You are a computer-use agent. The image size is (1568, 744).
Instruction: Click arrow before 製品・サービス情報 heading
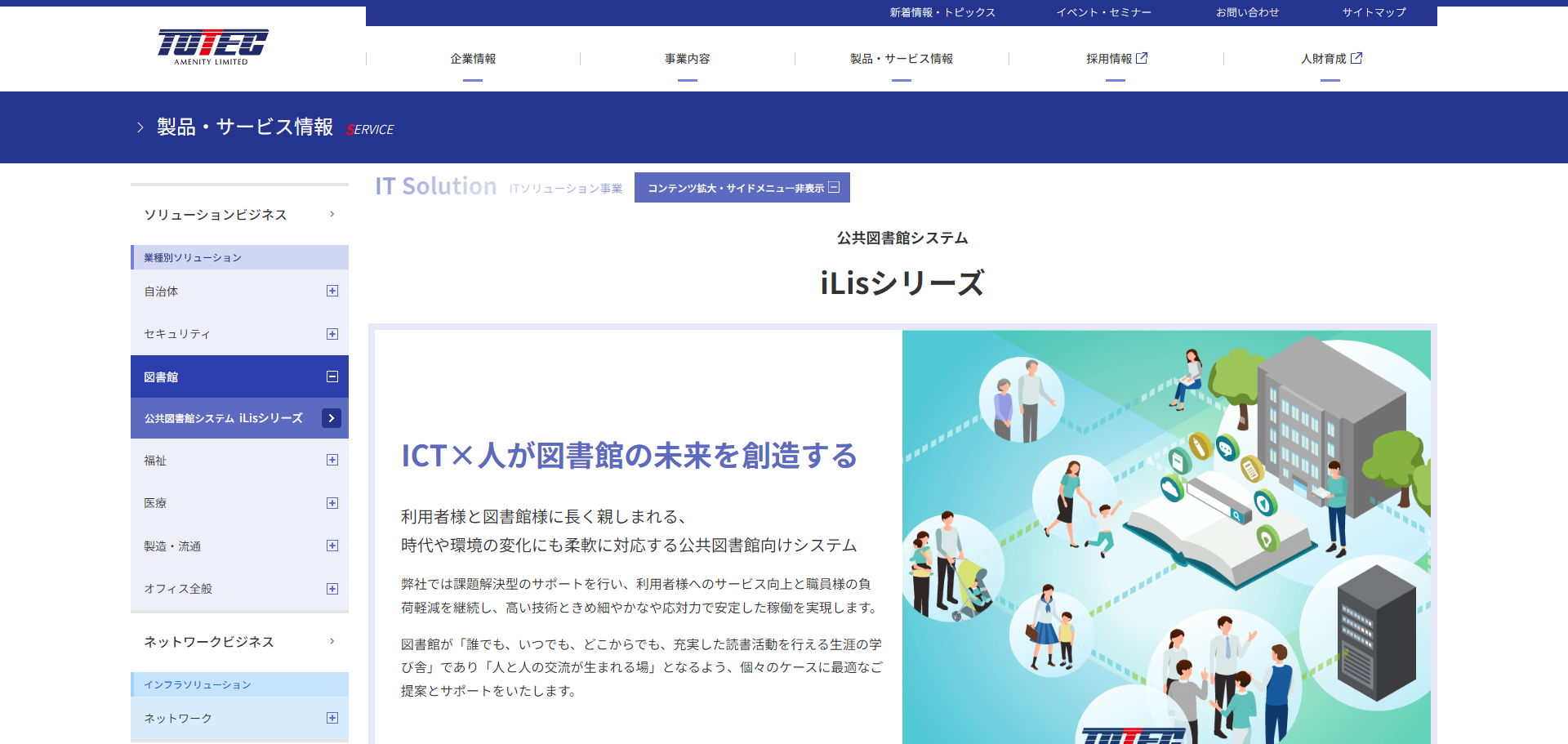[x=140, y=127]
